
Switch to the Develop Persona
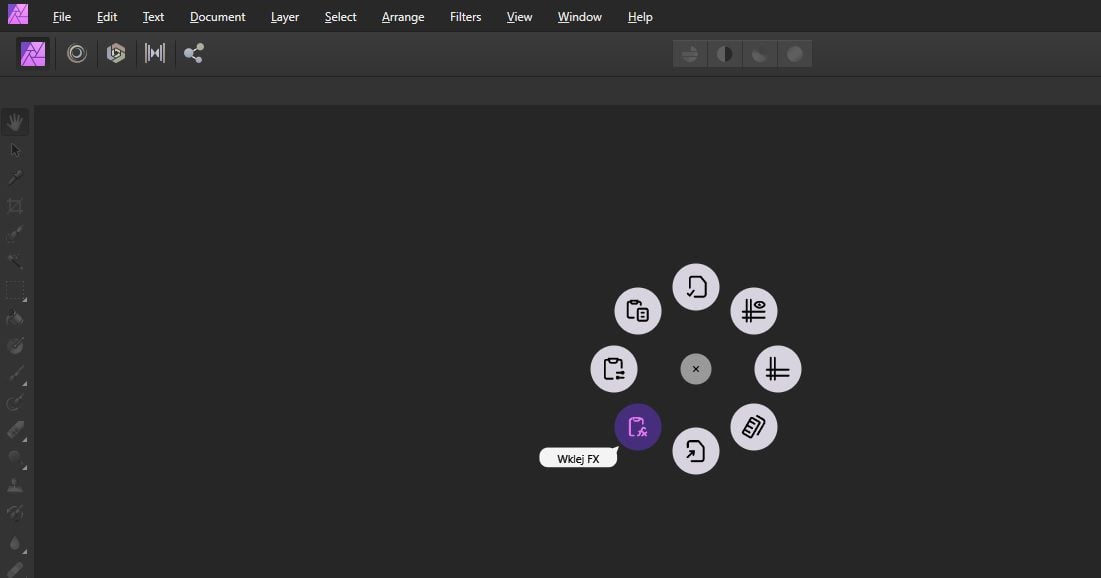click(x=116, y=54)
